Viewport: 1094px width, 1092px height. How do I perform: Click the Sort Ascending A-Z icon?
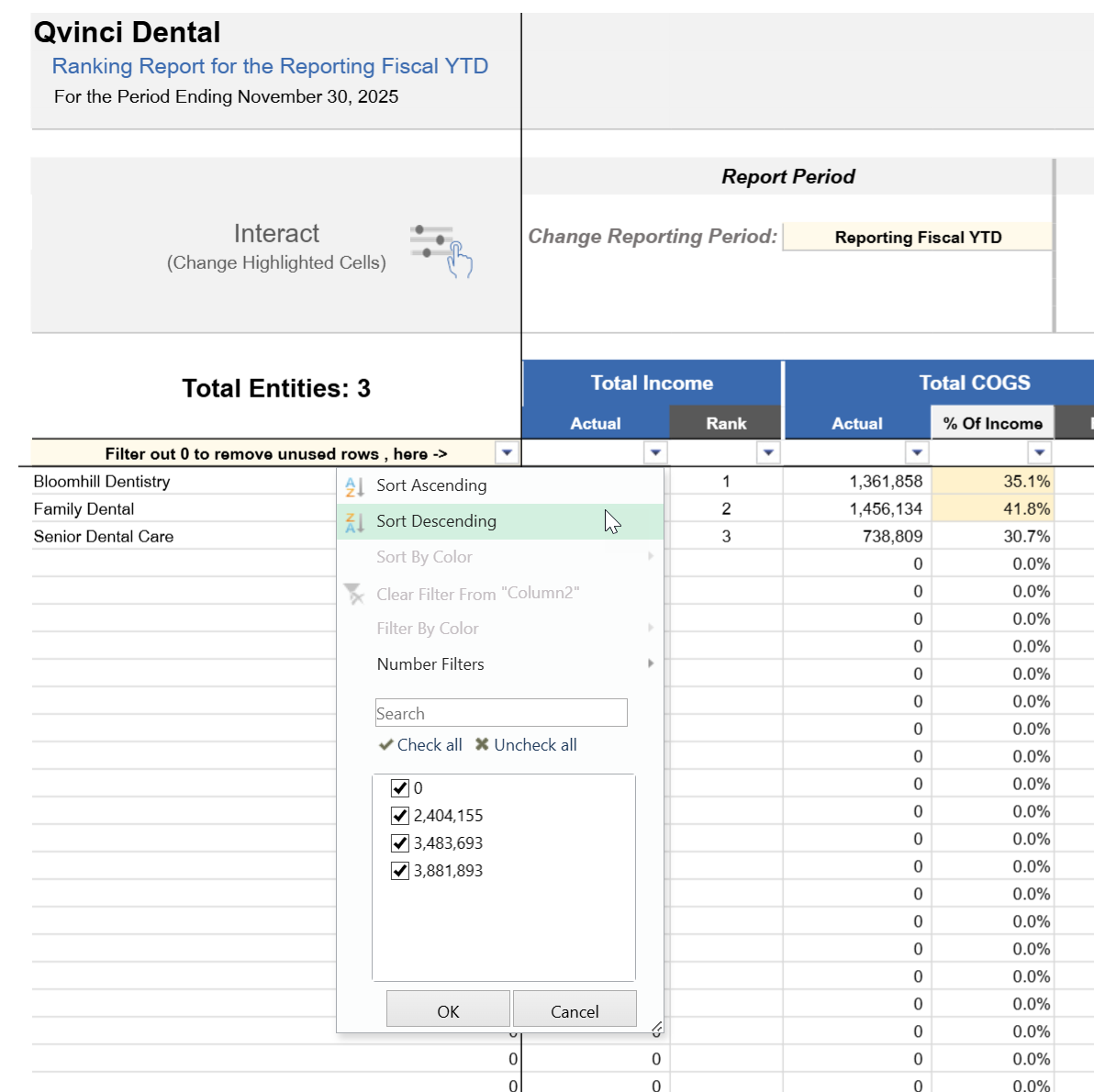(354, 486)
